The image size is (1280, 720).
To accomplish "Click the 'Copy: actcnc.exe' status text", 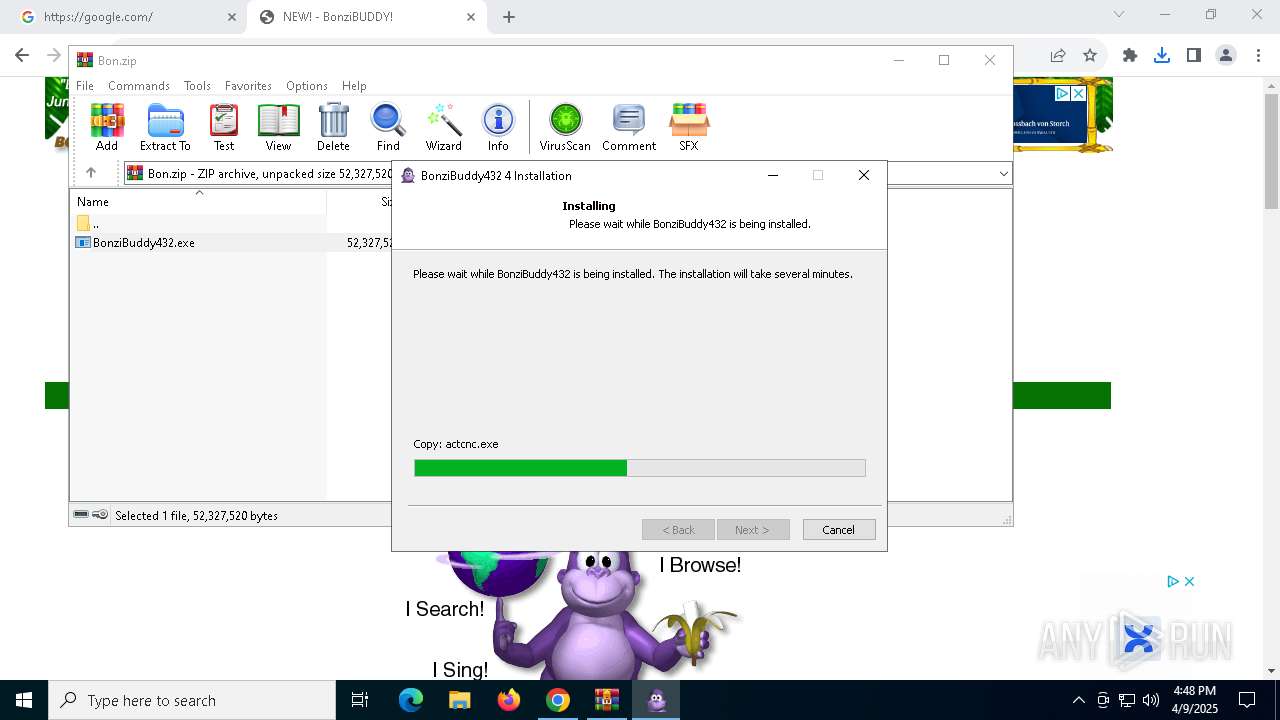I will [456, 444].
